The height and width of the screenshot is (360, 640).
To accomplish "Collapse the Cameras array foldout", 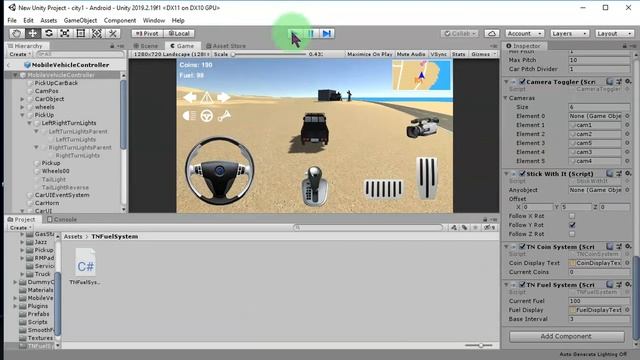I will (506, 98).
